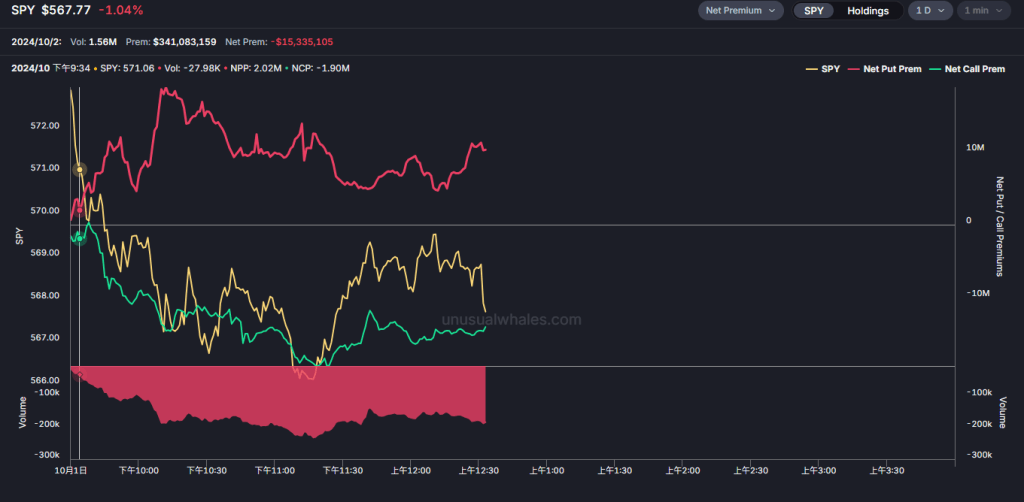1024x502 pixels.
Task: Hide the Net Put Prem legend series
Action: [886, 68]
